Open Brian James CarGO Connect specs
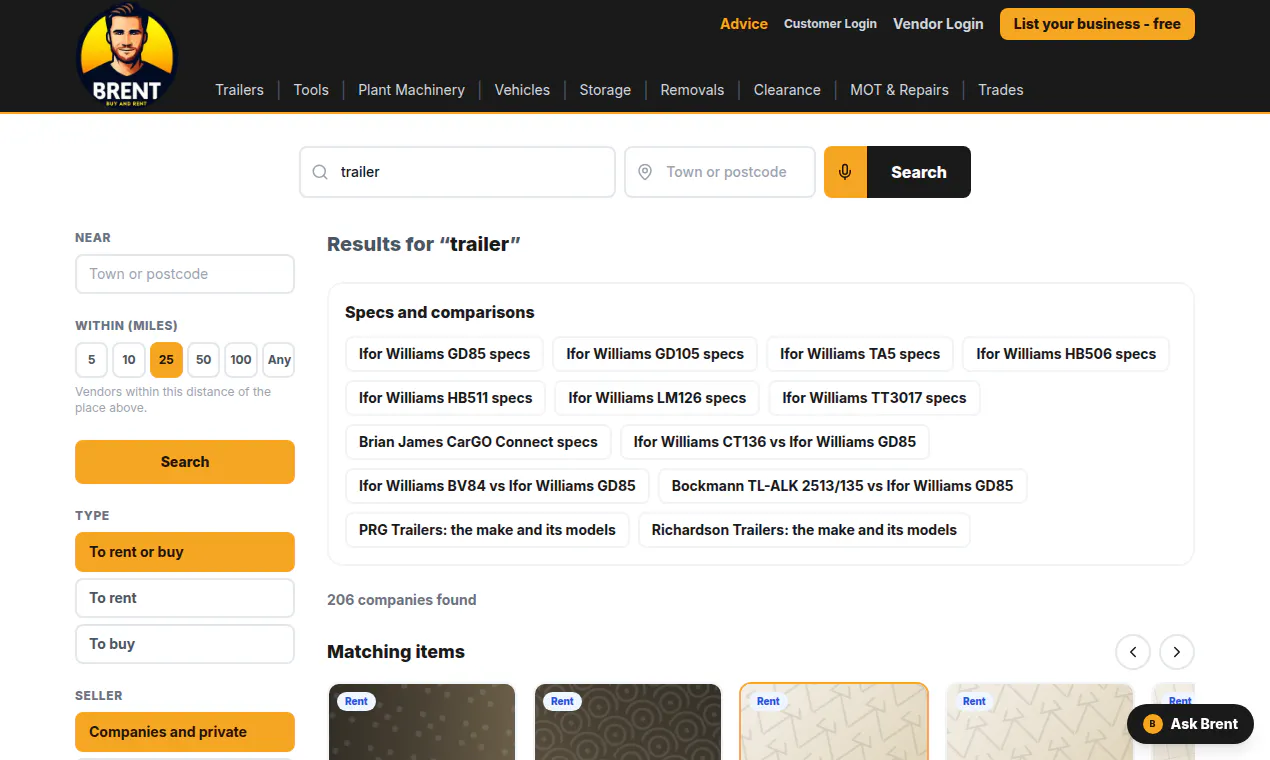 pyautogui.click(x=478, y=442)
